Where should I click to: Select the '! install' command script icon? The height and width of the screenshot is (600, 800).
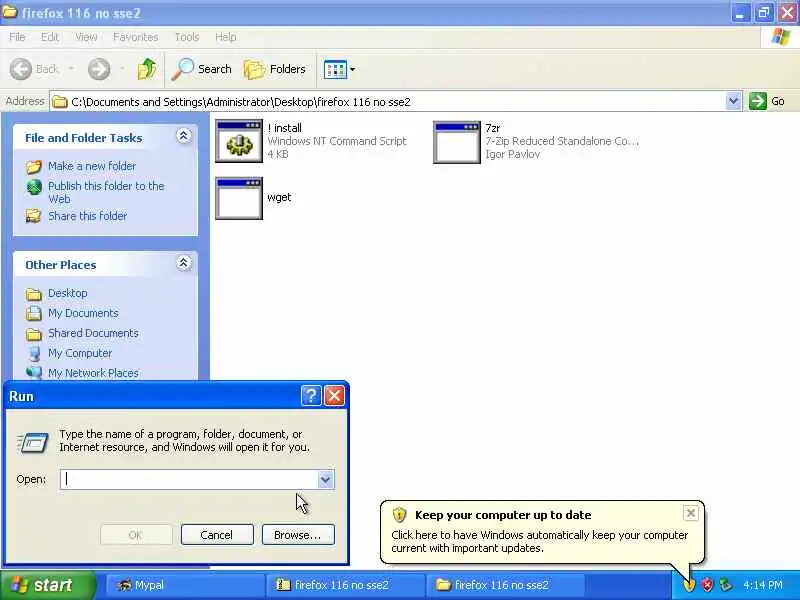(239, 141)
